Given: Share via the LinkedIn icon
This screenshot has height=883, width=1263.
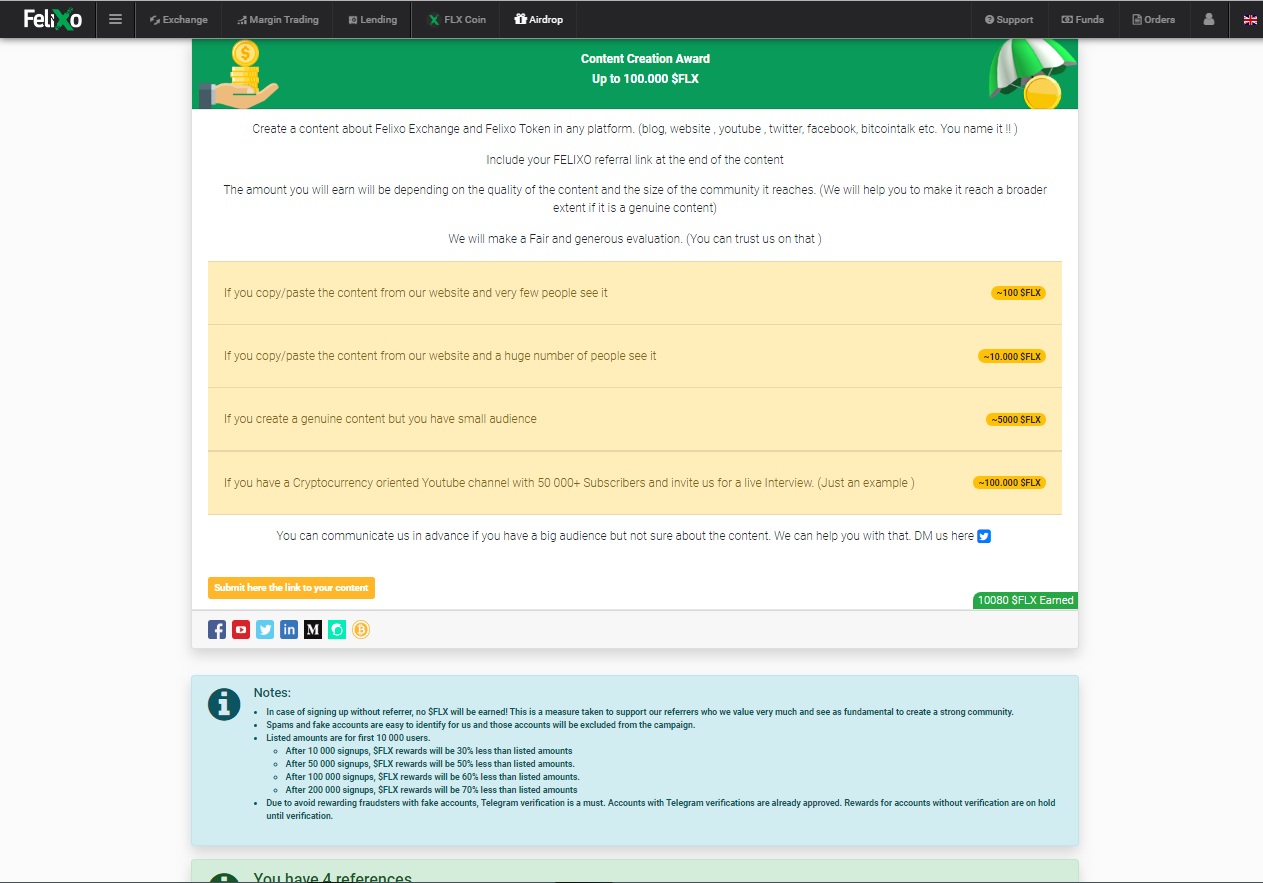Looking at the screenshot, I should (x=289, y=629).
